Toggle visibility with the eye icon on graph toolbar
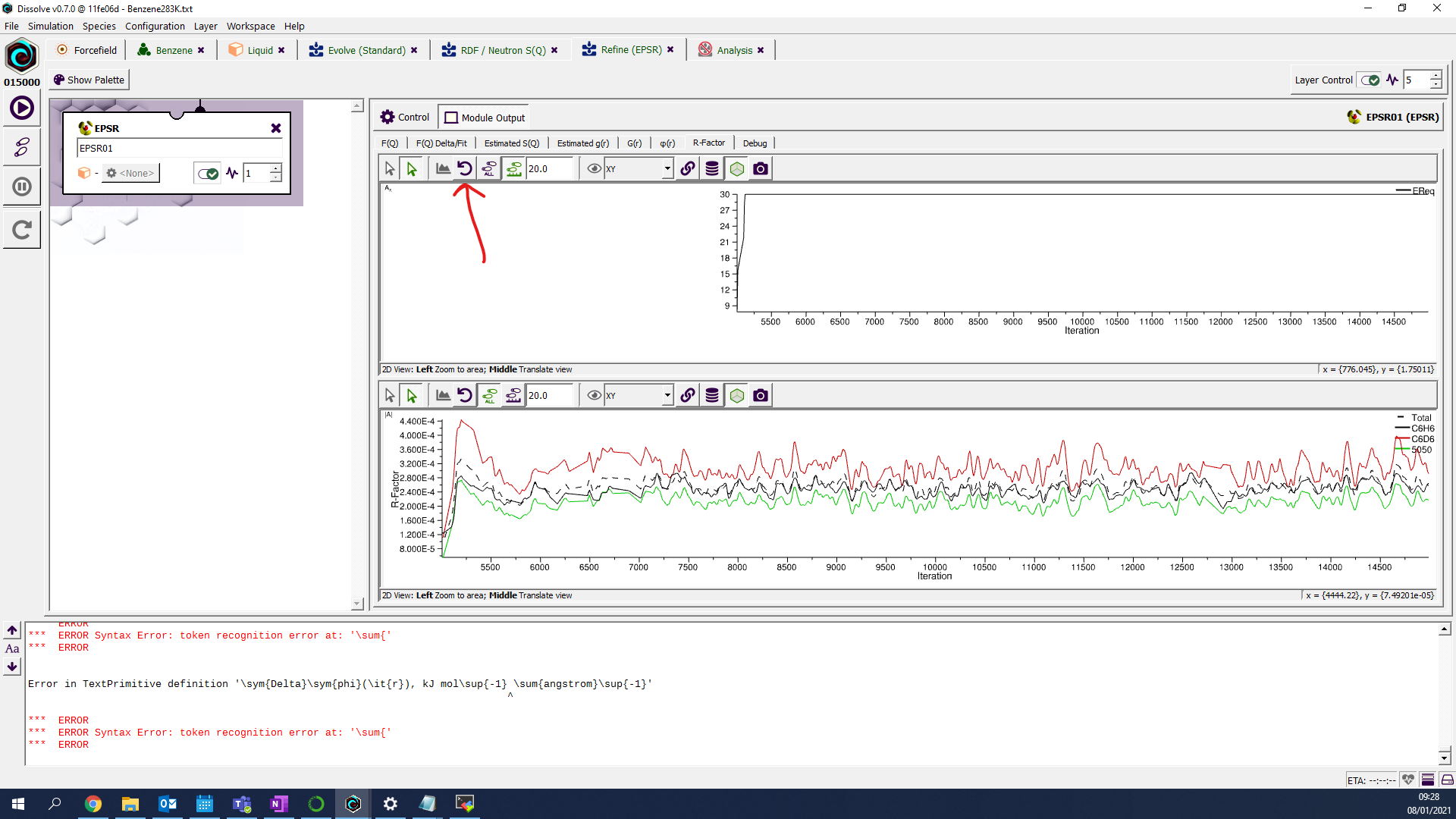Viewport: 1456px width, 819px height. pos(594,168)
